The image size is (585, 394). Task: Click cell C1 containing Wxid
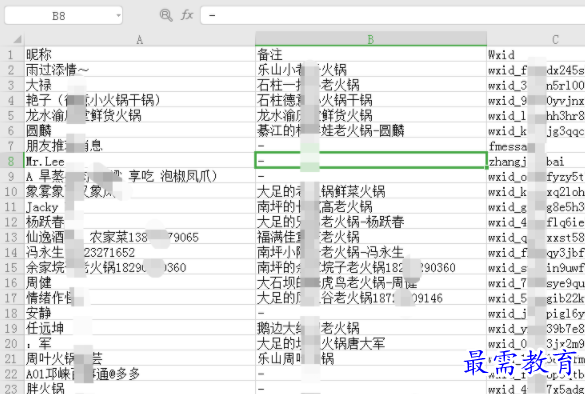pos(536,54)
